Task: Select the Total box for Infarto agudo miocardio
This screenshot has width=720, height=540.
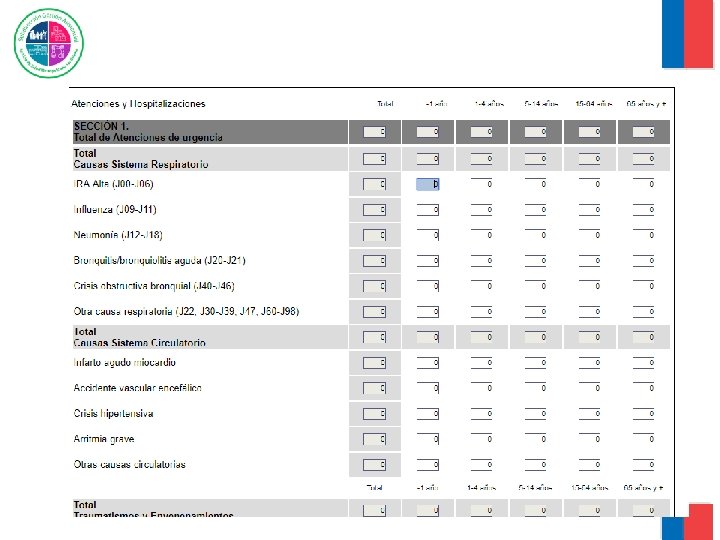Action: pos(374,362)
